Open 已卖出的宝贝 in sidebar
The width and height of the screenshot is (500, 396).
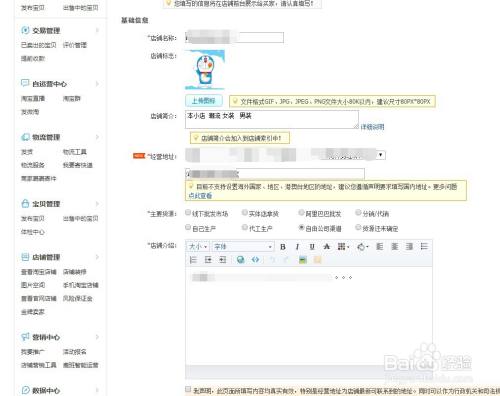point(39,45)
